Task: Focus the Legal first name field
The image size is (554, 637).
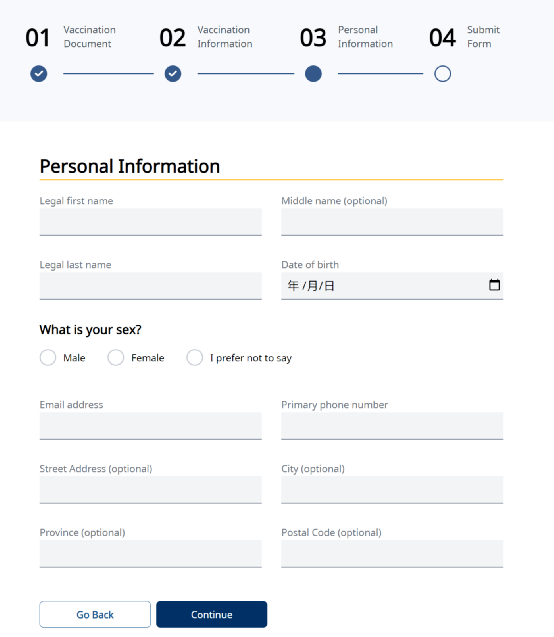Action: 151,222
